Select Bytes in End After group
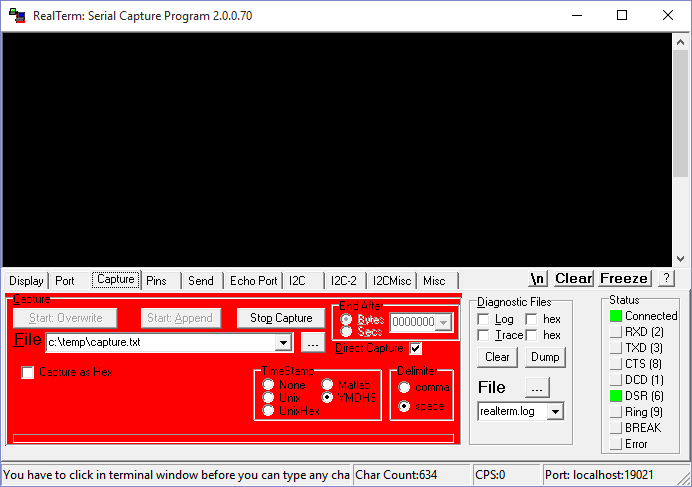 (346, 319)
